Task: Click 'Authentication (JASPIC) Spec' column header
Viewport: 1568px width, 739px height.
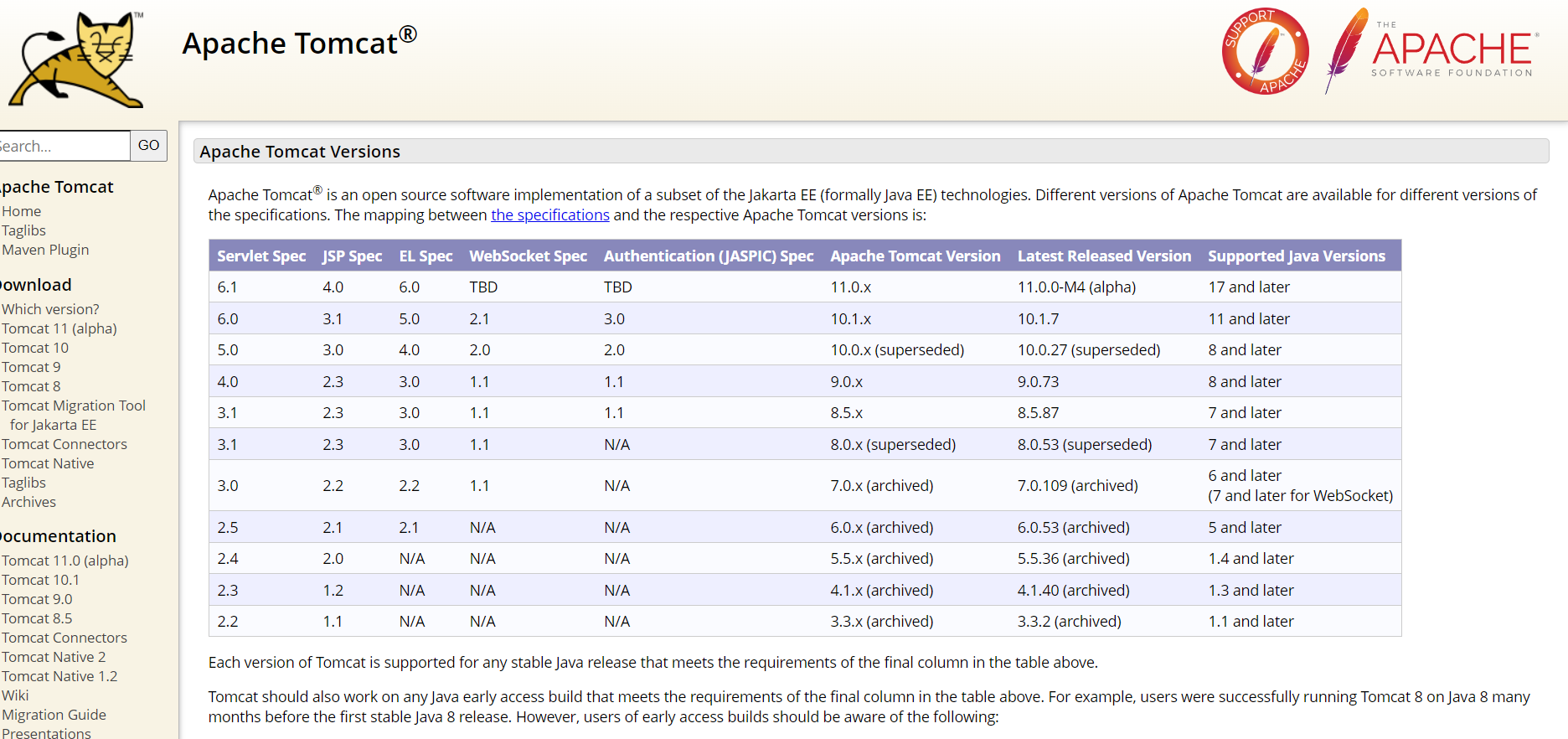Action: pyautogui.click(x=709, y=256)
